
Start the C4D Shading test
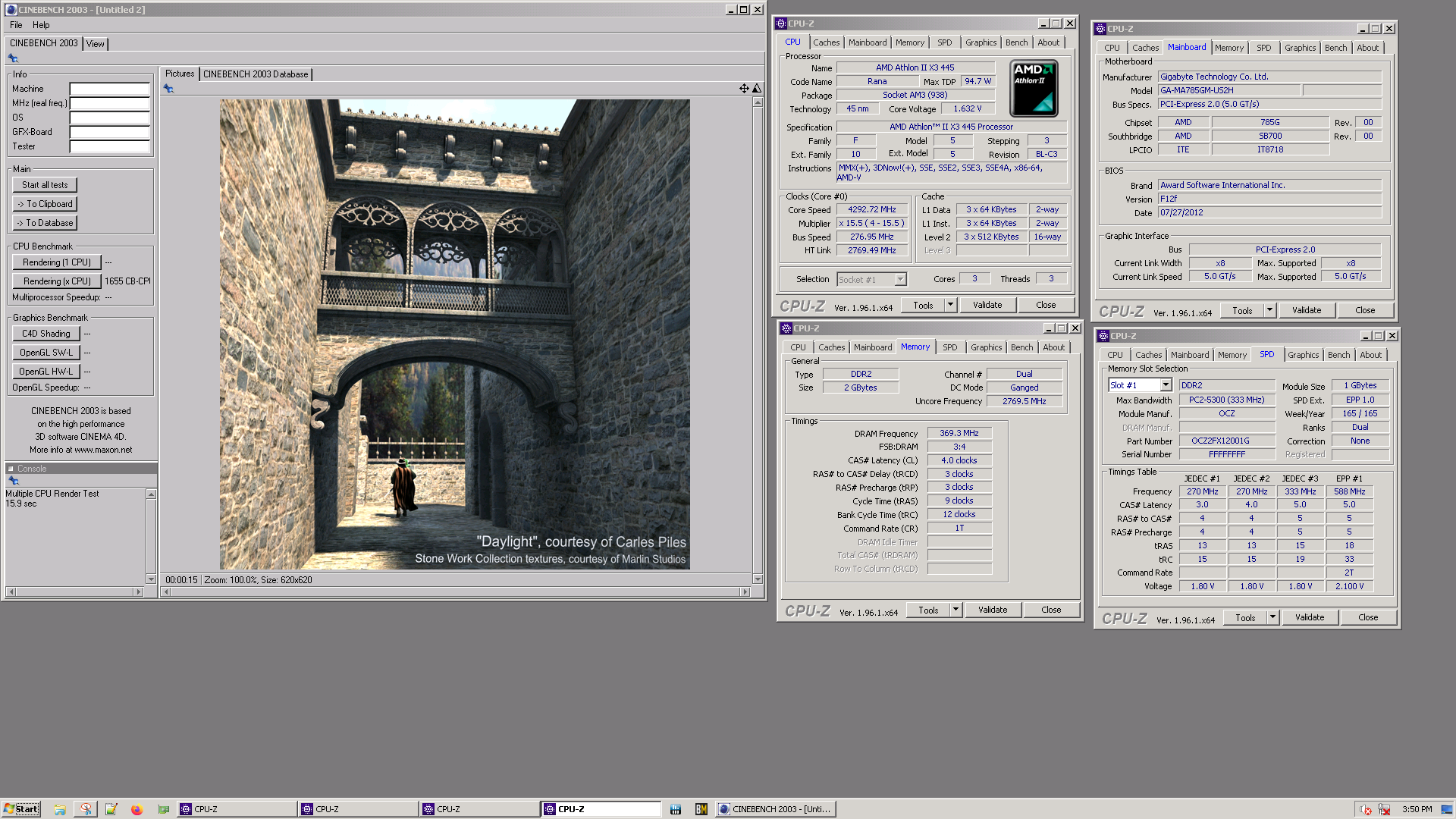[x=46, y=334]
